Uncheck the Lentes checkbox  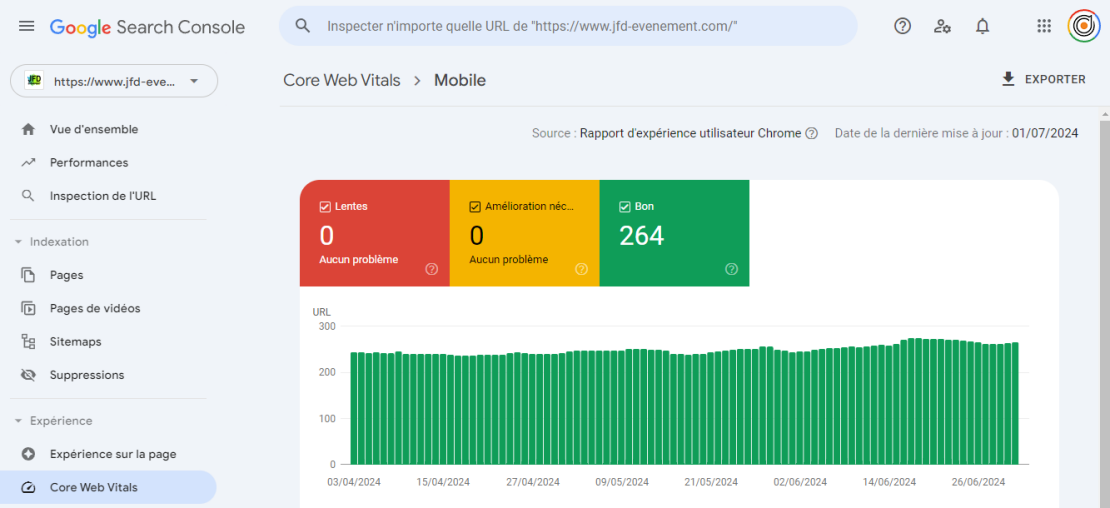coord(325,207)
